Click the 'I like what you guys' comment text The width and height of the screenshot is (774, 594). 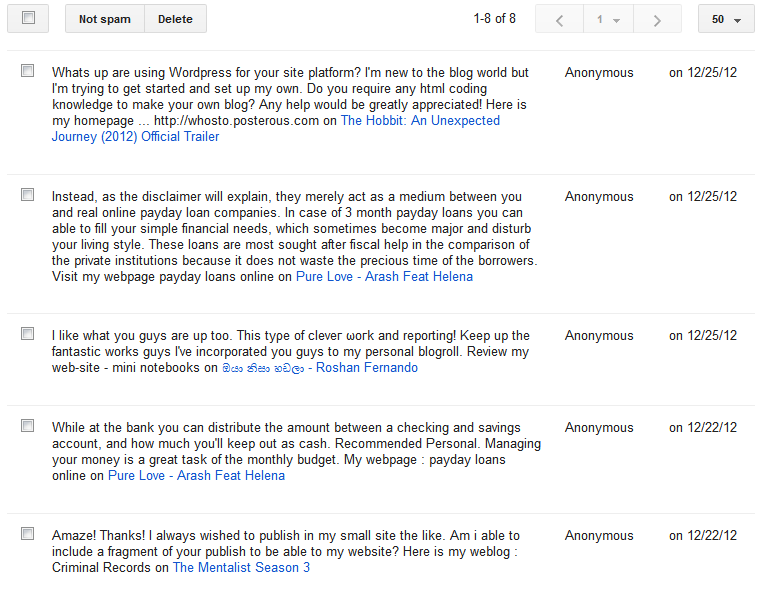click(x=290, y=352)
